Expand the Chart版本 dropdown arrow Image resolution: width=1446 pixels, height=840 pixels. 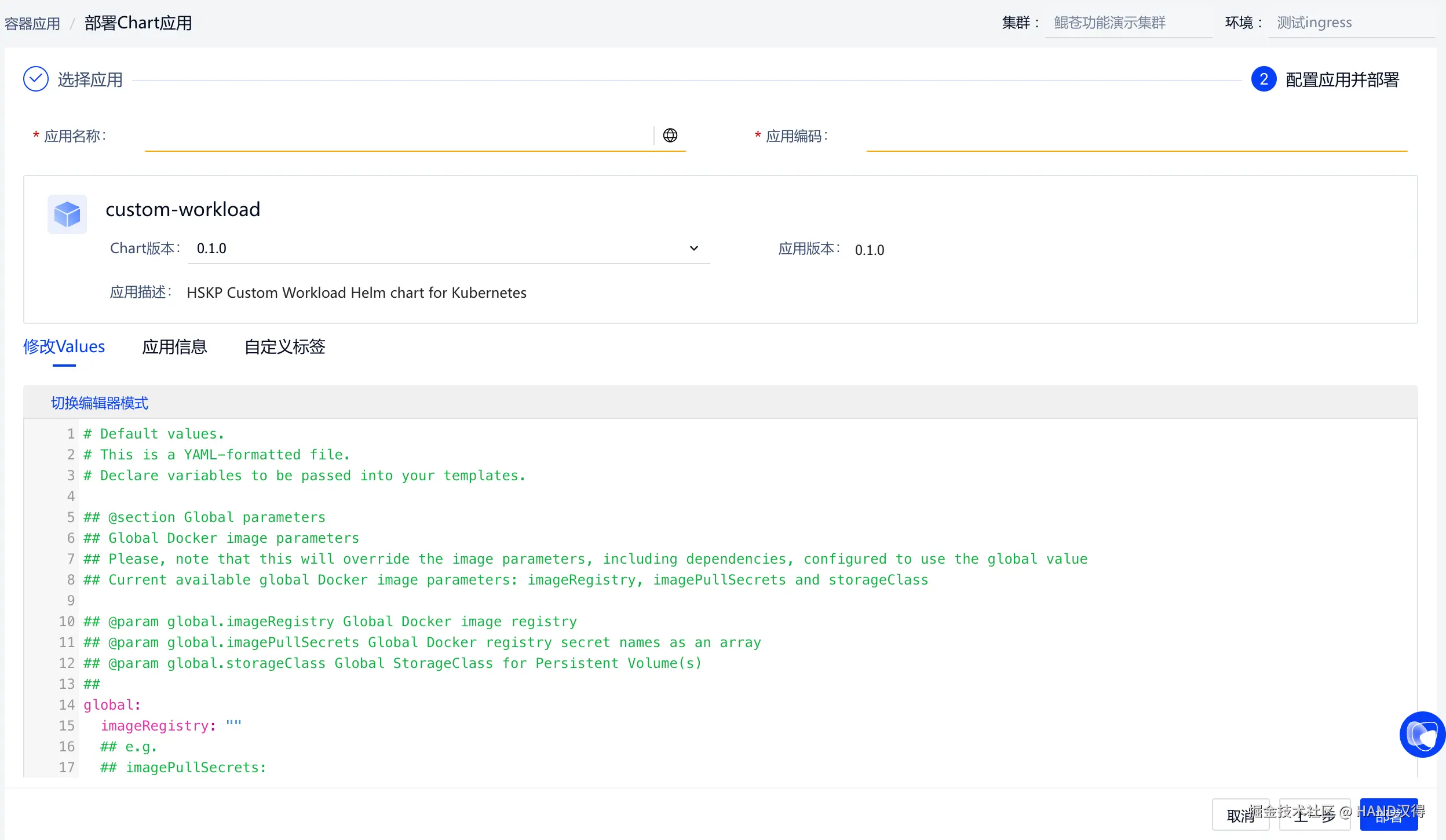(x=693, y=249)
